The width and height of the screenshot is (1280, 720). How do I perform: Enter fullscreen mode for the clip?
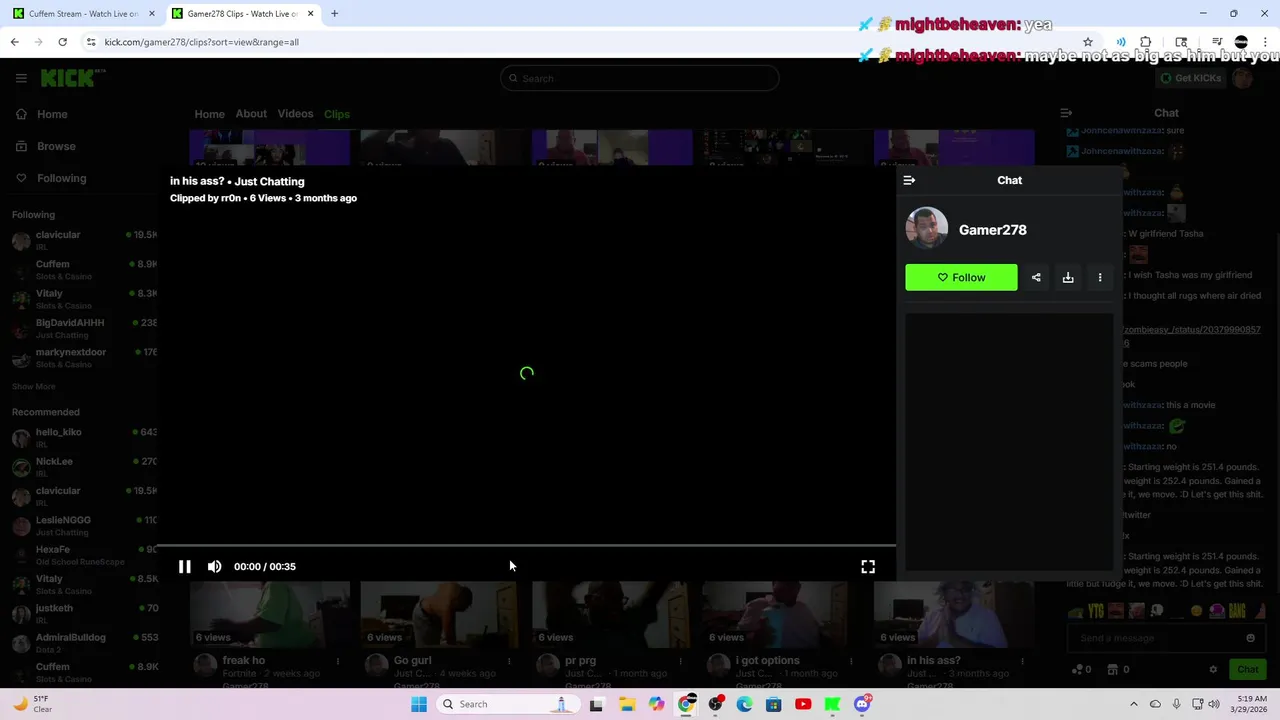click(x=868, y=566)
